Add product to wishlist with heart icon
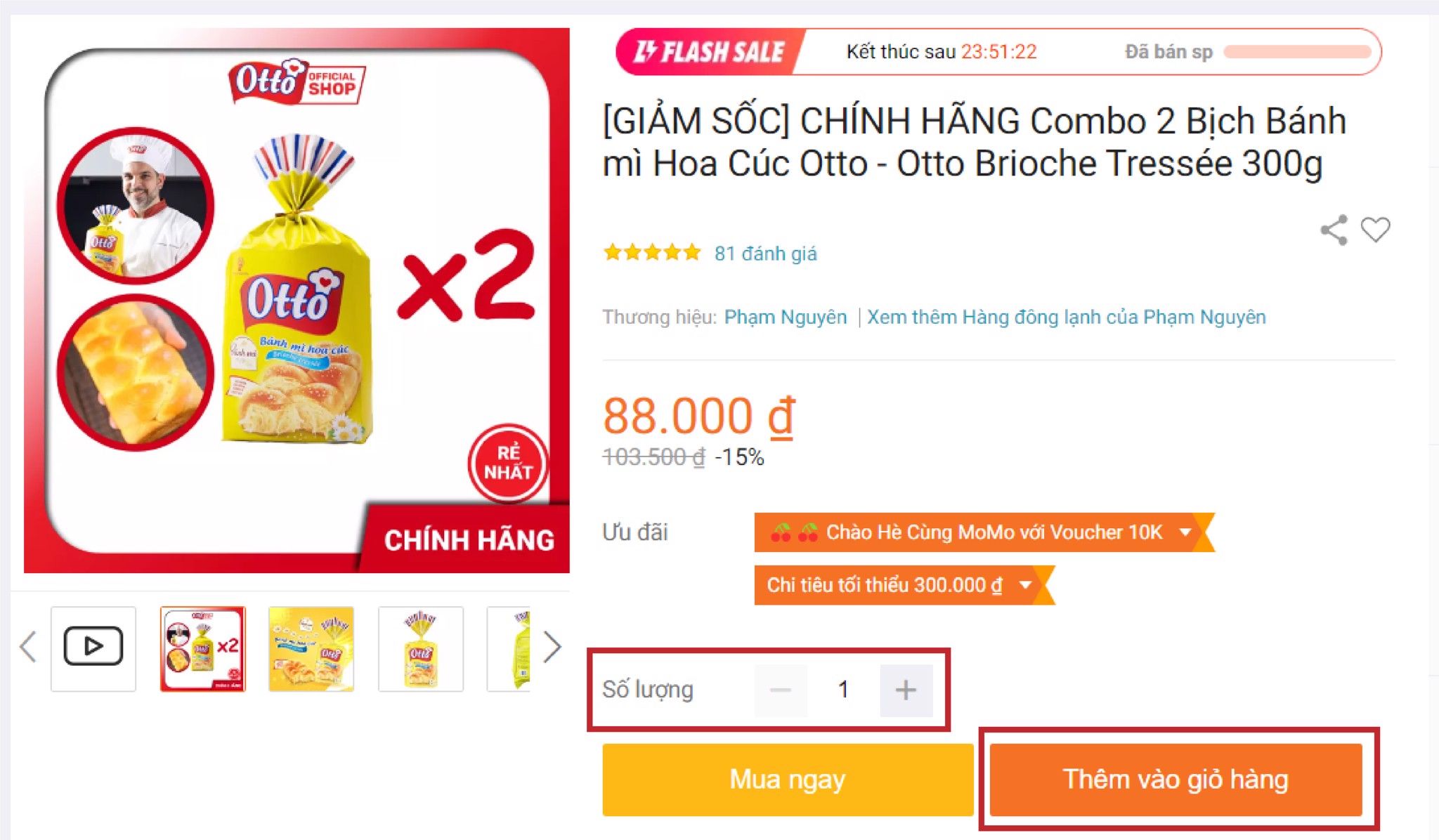Image resolution: width=1439 pixels, height=840 pixels. coord(1375,230)
